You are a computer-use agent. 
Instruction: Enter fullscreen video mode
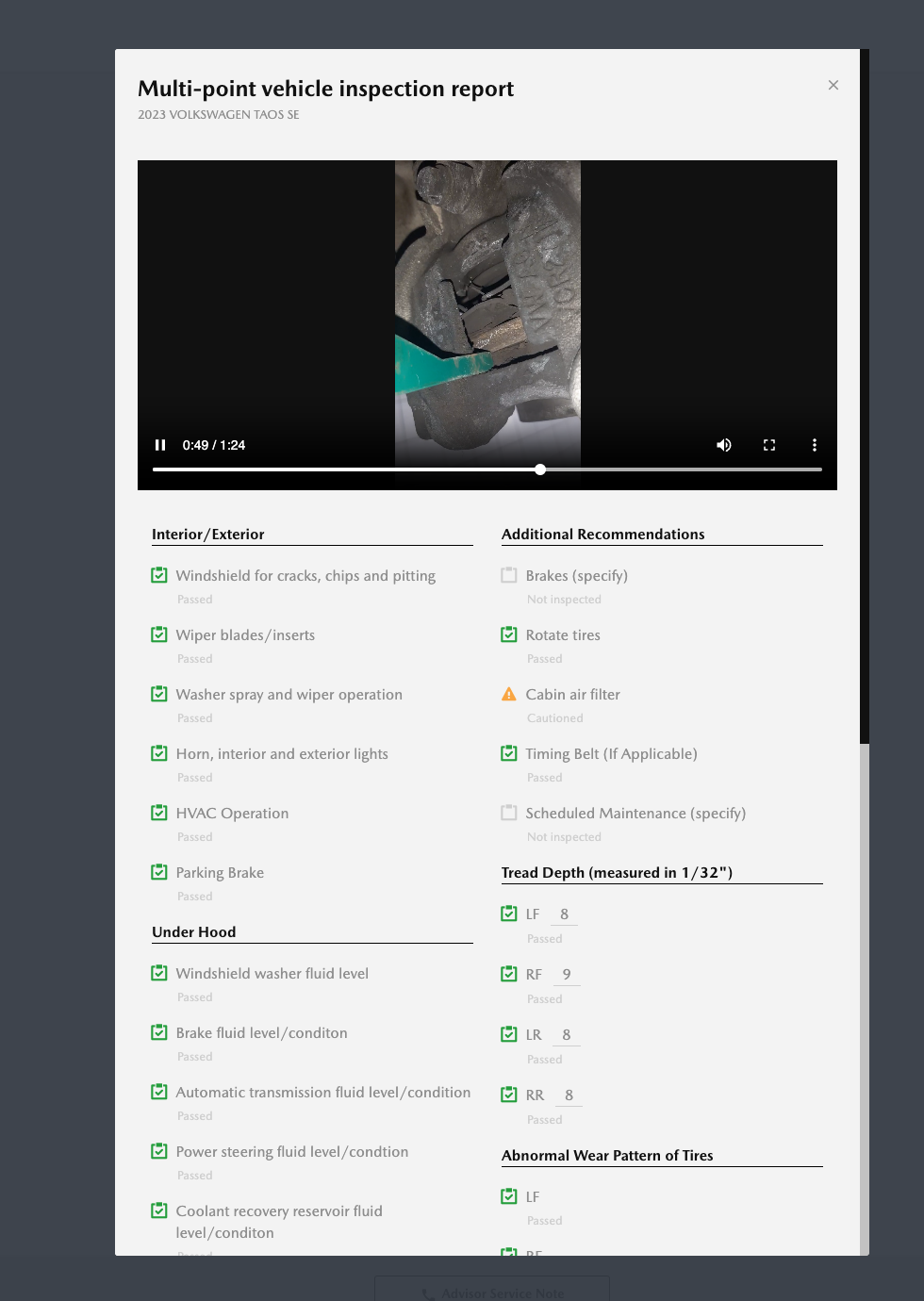(769, 445)
